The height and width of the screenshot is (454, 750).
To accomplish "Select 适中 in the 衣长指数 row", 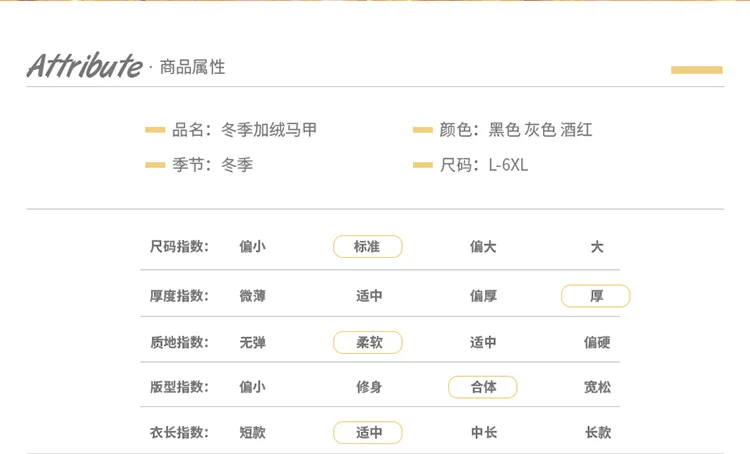I will coord(367,433).
